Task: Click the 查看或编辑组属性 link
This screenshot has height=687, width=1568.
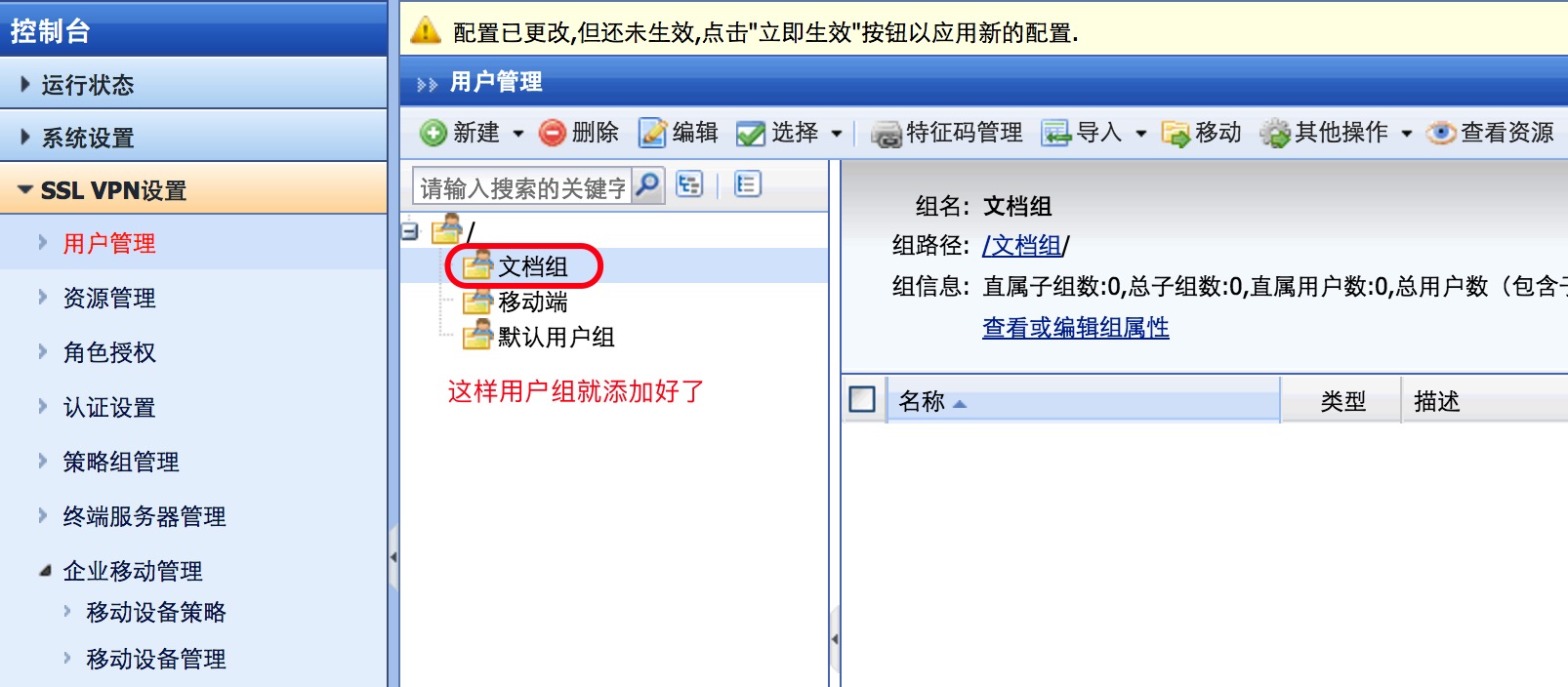Action: 1076,328
